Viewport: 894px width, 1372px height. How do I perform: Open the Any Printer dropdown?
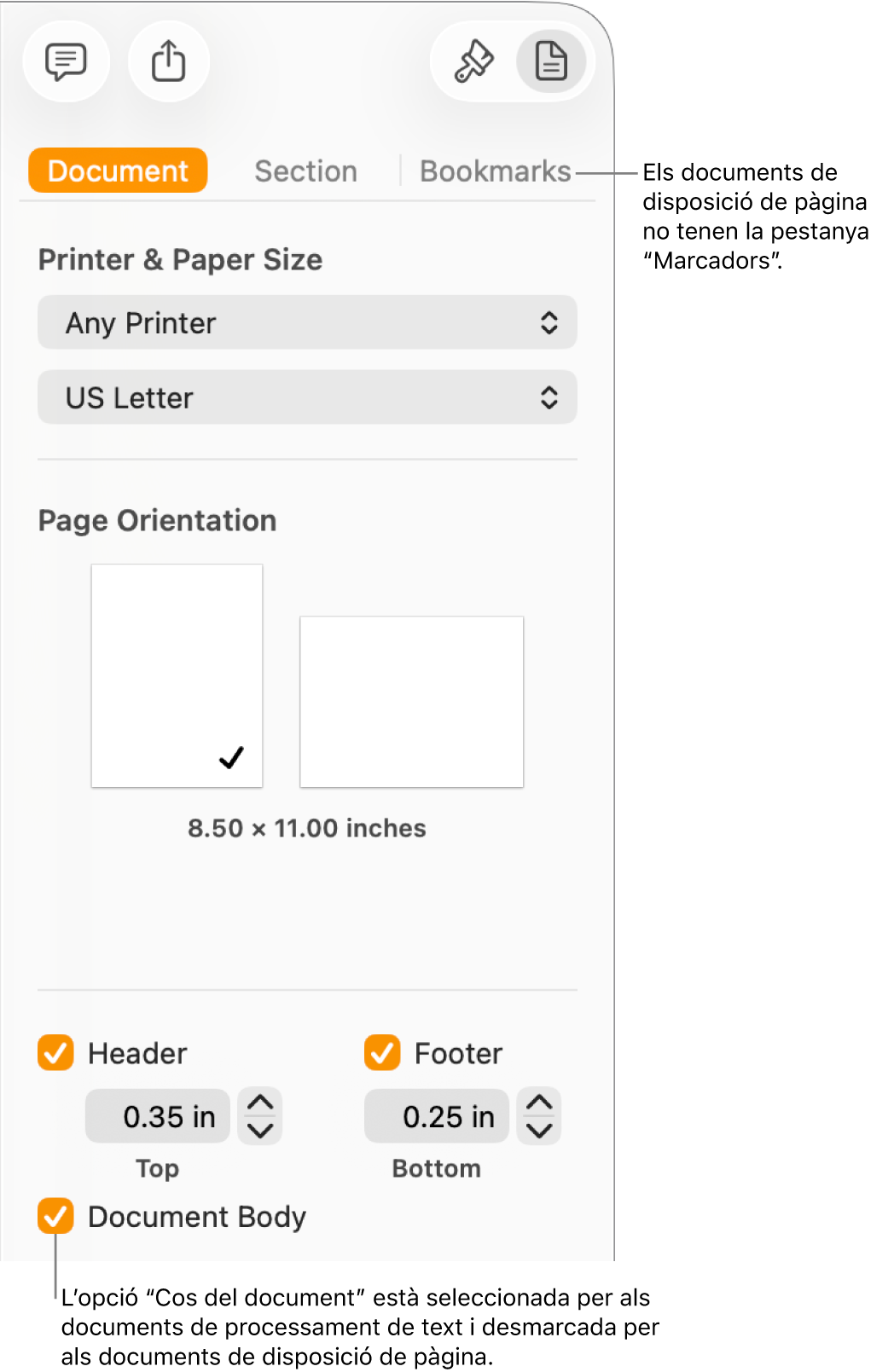tap(307, 323)
